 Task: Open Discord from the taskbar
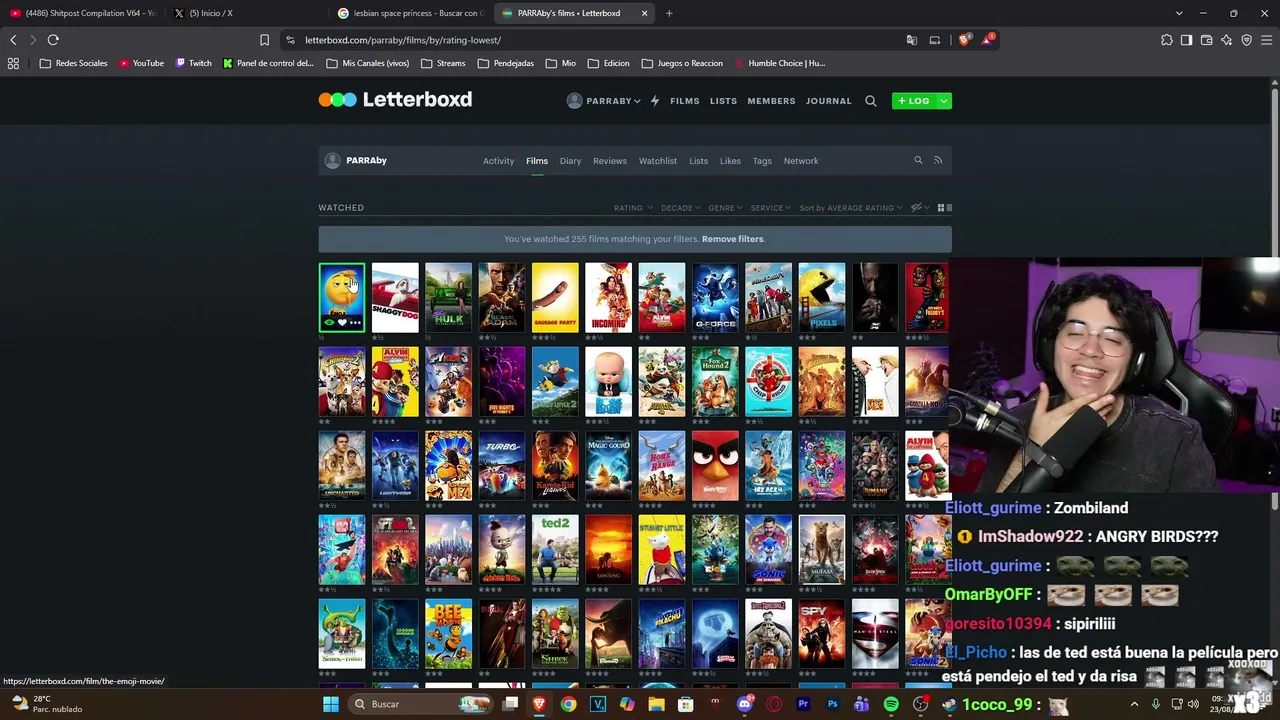click(744, 704)
